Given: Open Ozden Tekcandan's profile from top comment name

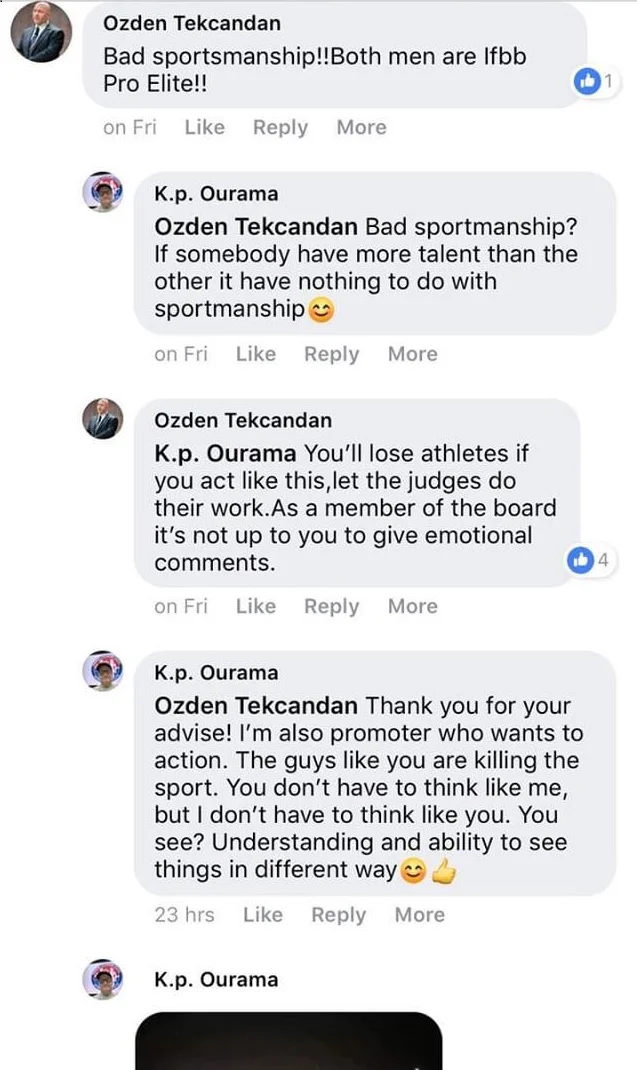Looking at the screenshot, I should [192, 23].
